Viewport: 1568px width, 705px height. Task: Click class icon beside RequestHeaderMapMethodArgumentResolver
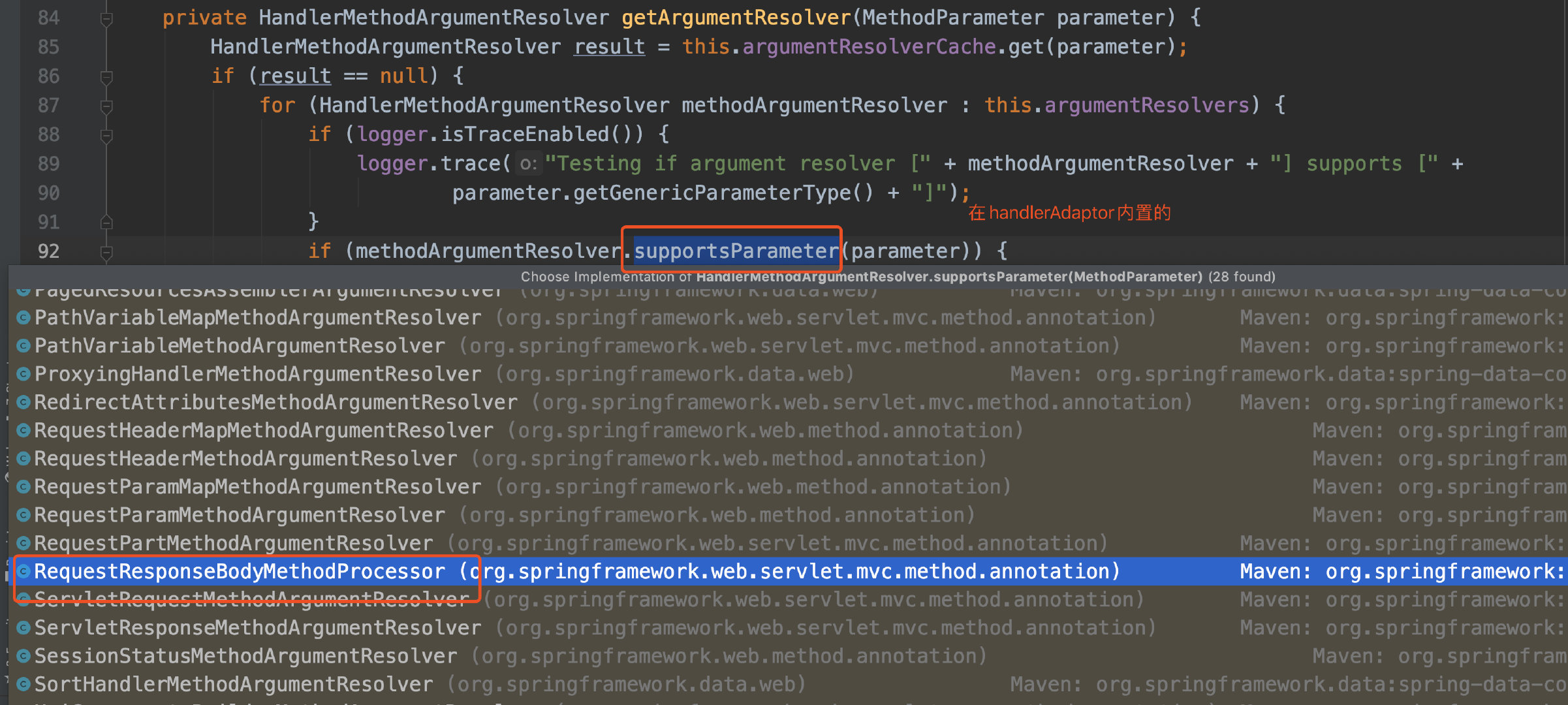click(24, 430)
